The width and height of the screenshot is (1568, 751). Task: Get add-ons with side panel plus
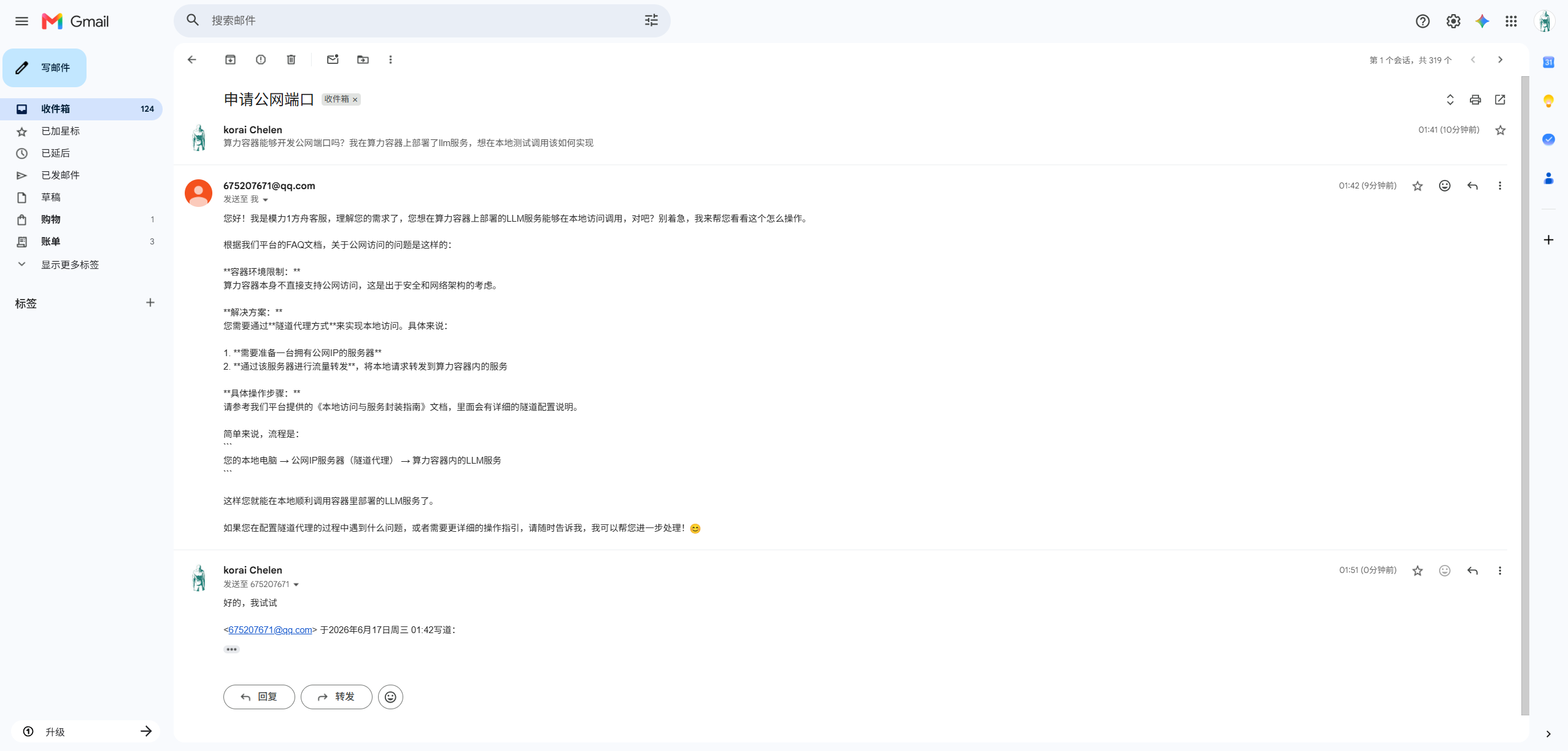(1548, 239)
